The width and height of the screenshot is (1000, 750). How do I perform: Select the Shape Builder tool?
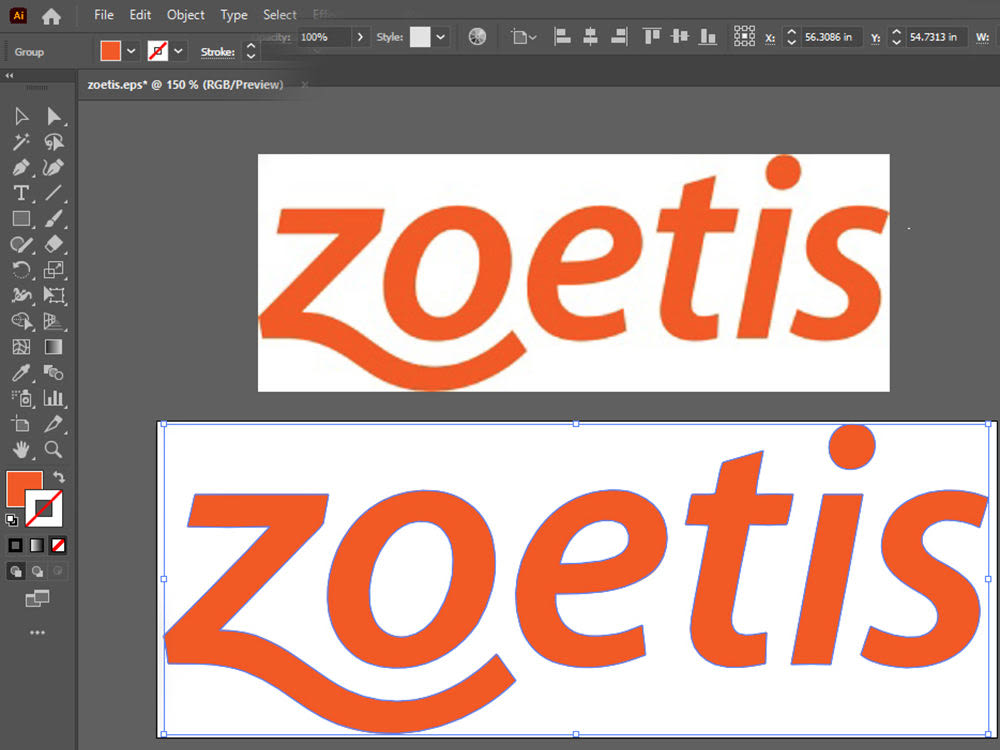point(21,321)
